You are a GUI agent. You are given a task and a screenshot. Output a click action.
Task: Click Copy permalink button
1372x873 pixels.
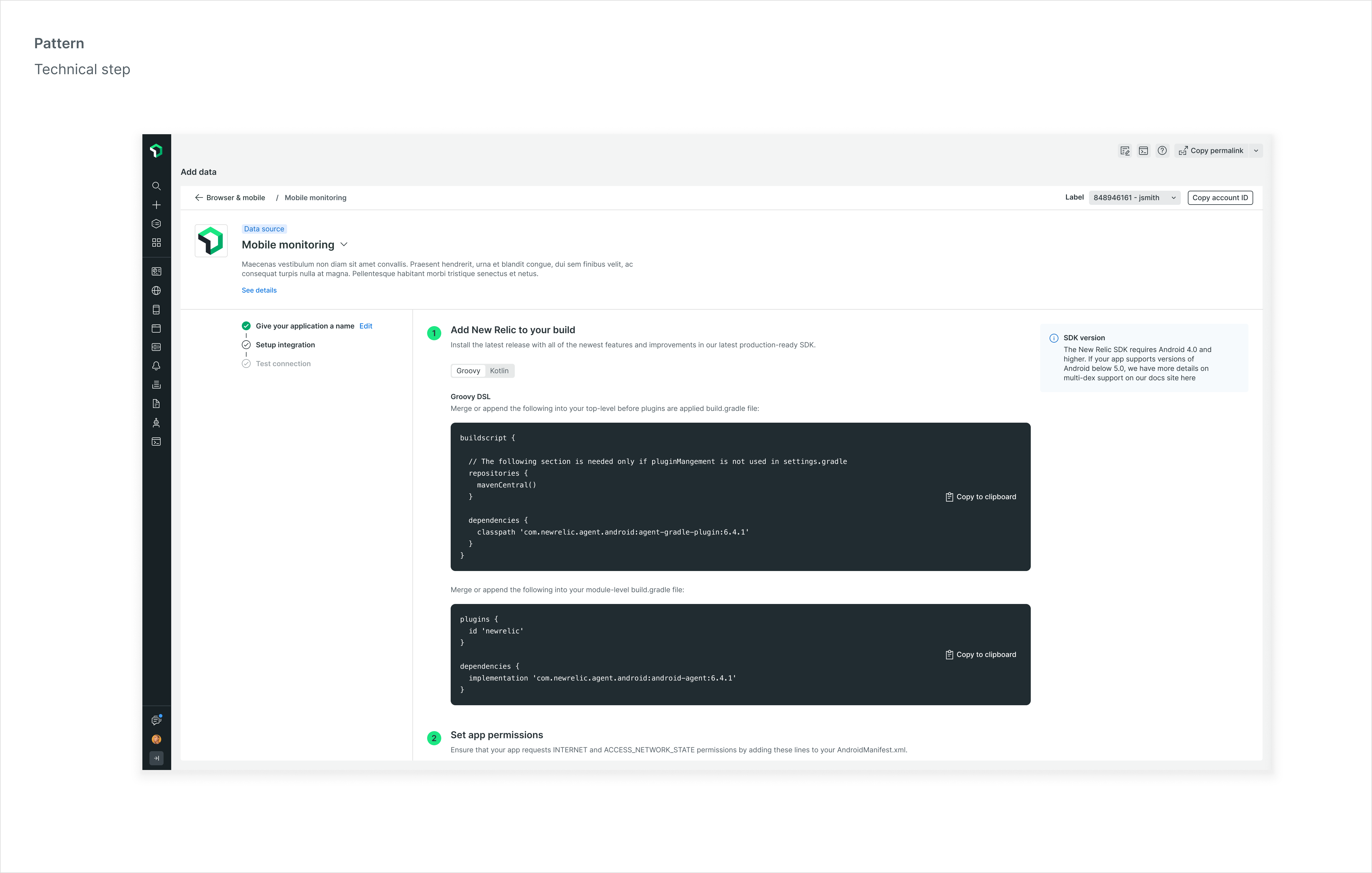(1211, 150)
